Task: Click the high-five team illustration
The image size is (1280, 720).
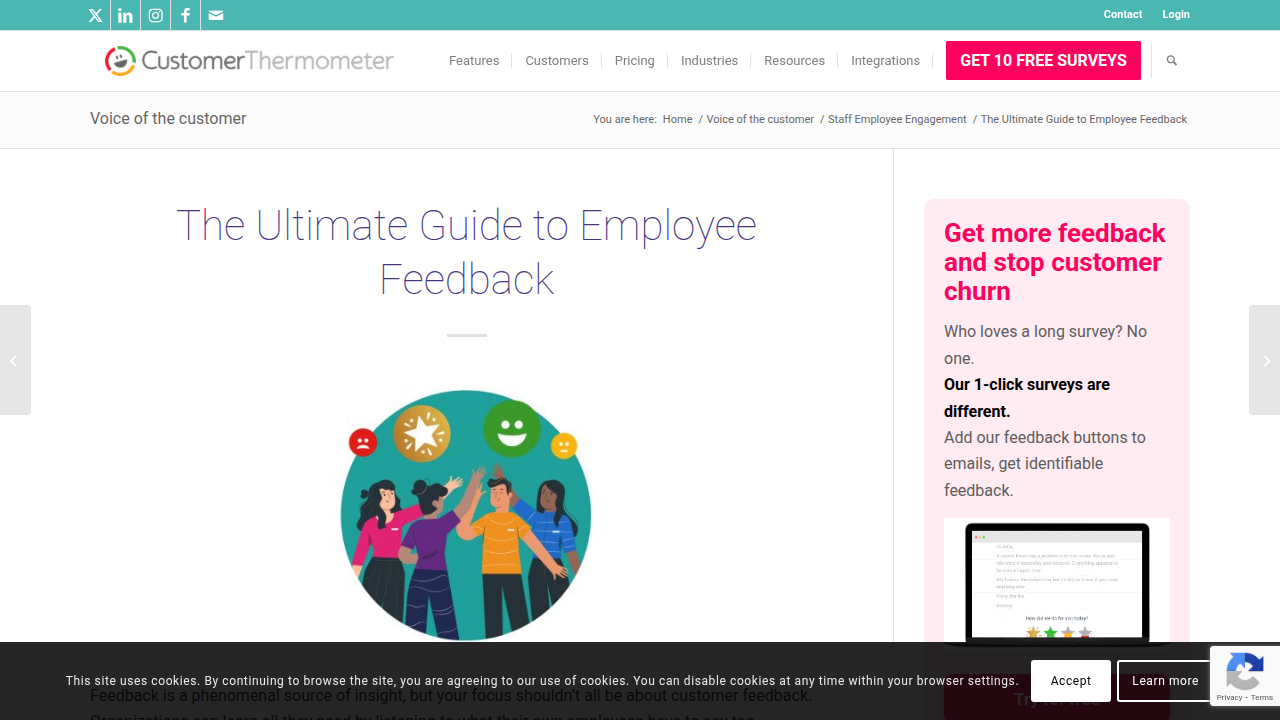Action: click(466, 514)
